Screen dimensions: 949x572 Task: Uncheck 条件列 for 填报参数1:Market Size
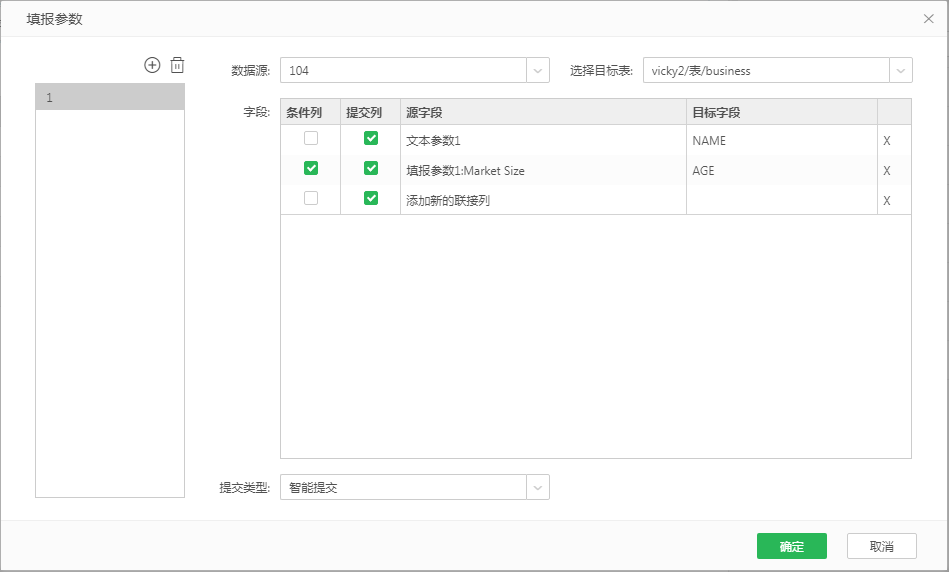(x=311, y=169)
